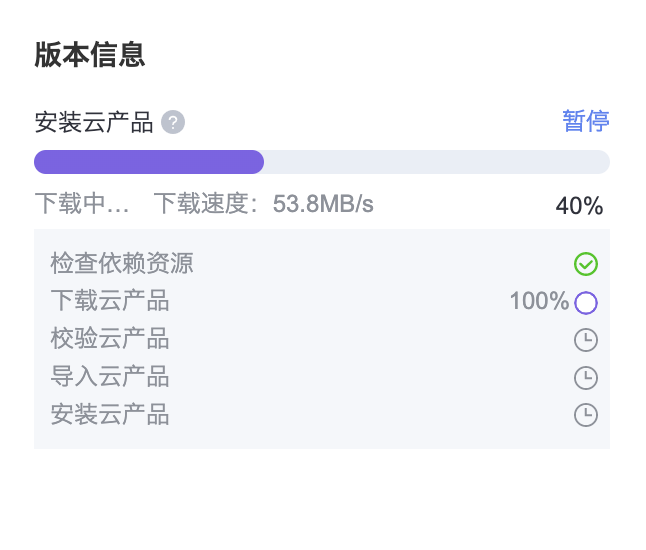Select the 检查依赖资源 step label
The image size is (646, 550).
(122, 264)
